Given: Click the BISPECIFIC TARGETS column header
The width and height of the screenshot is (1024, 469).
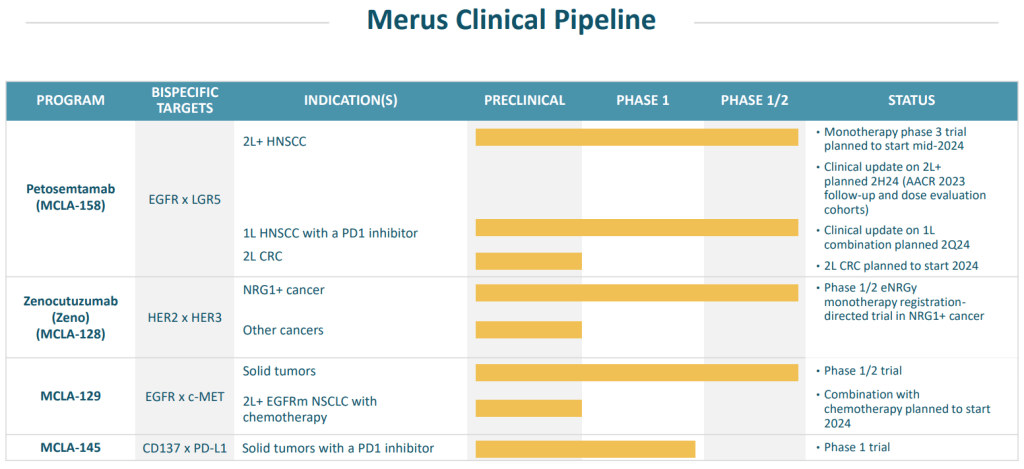Looking at the screenshot, I should click(185, 100).
